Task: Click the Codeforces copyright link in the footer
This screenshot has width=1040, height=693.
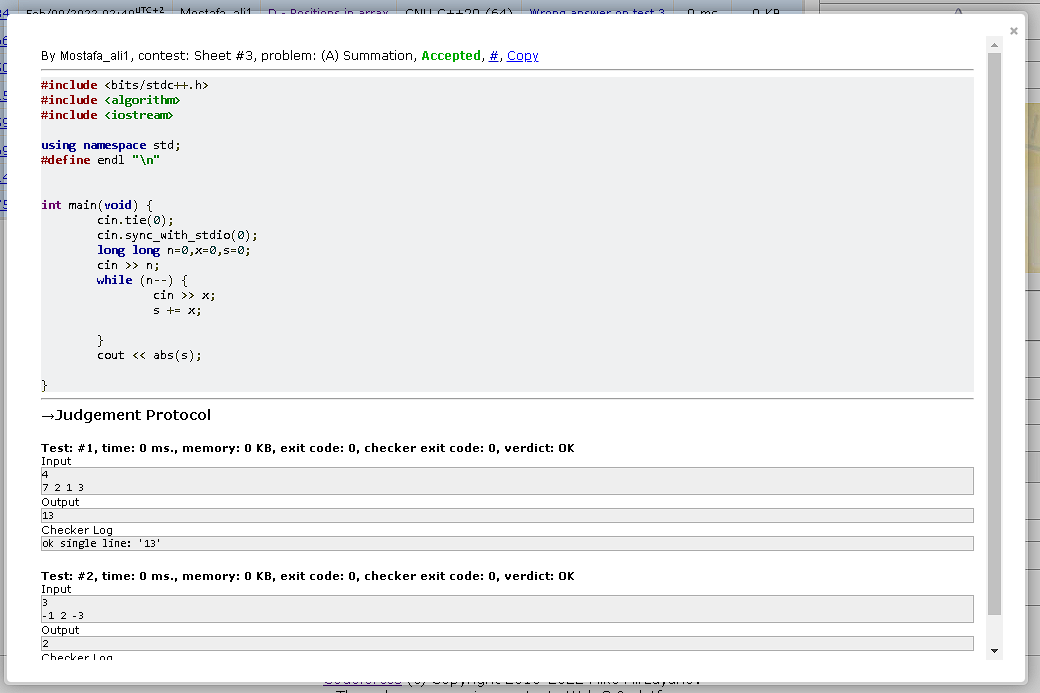Action: [x=362, y=678]
